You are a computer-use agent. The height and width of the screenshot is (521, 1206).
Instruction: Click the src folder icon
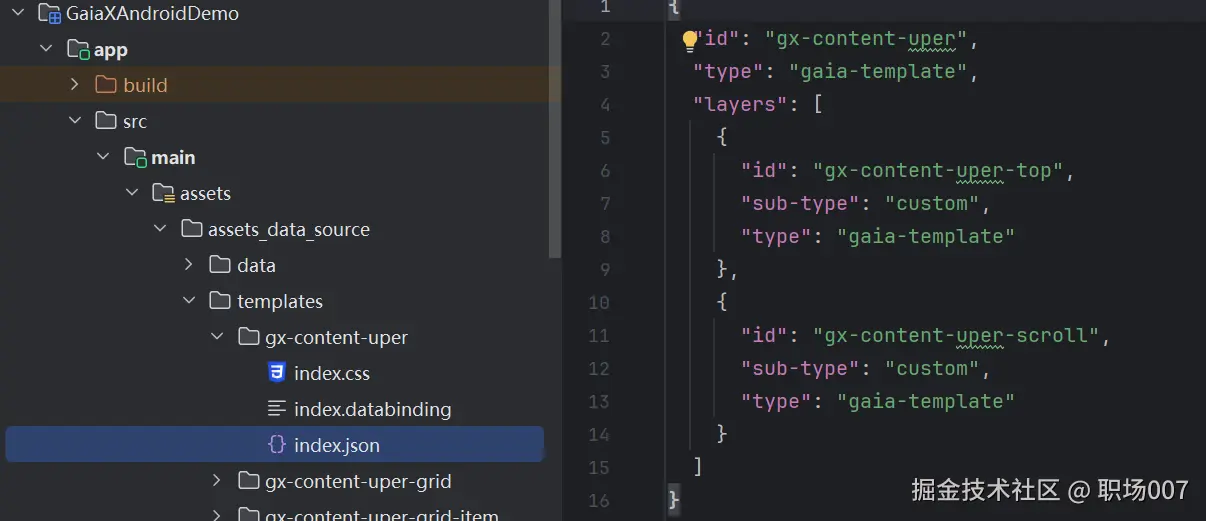point(106,121)
